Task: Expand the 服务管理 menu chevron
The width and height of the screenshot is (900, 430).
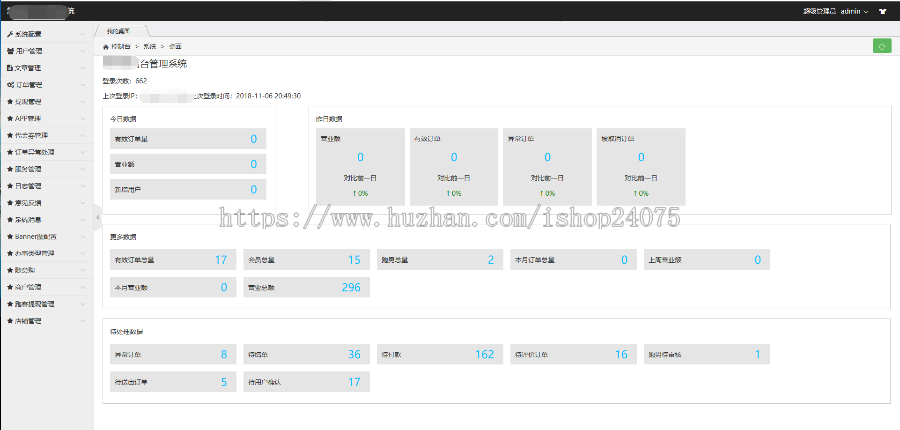Action: click(83, 169)
